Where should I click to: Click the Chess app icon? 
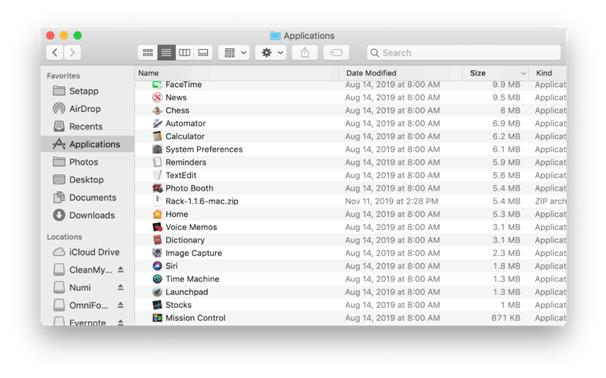click(157, 111)
